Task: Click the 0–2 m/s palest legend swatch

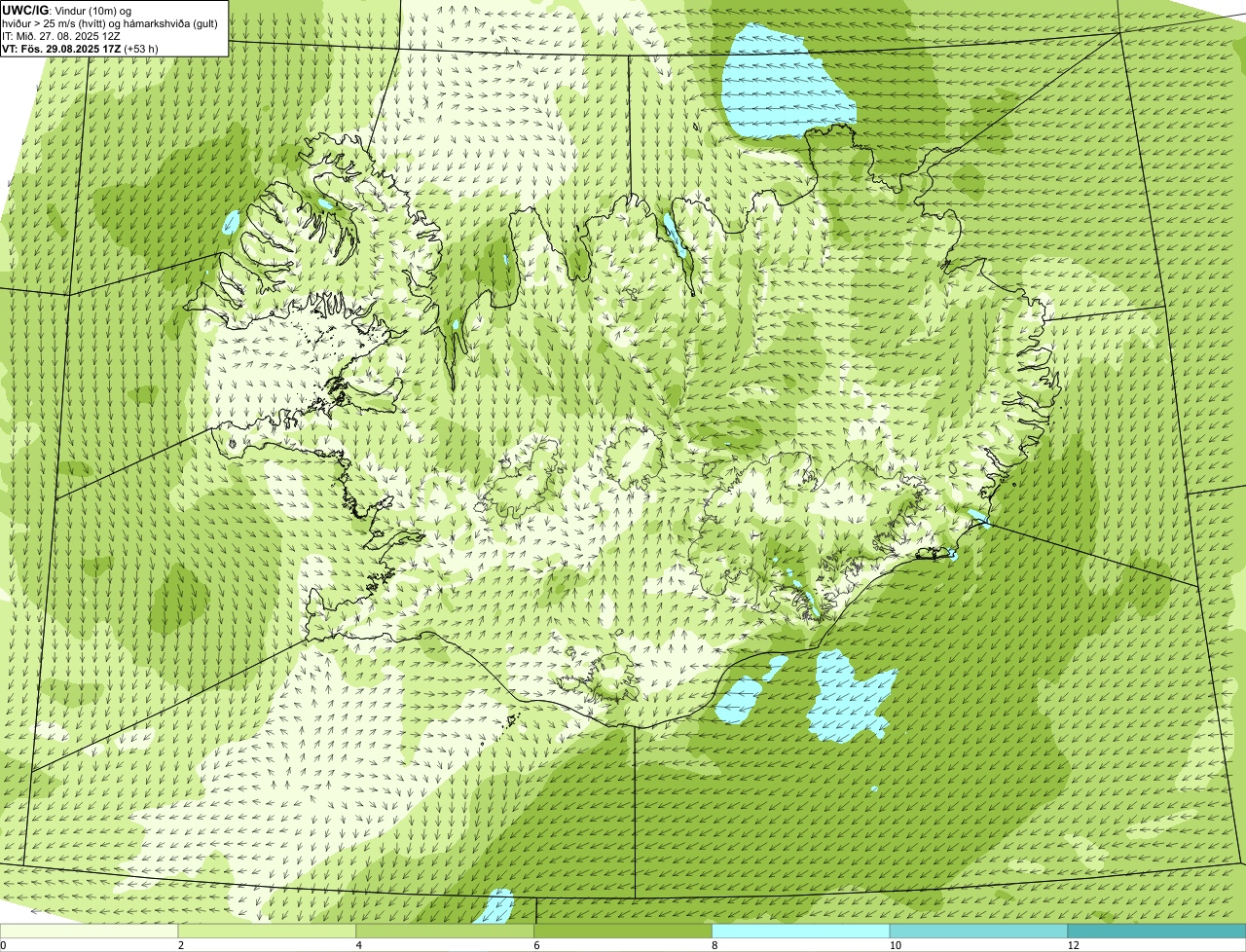Action: pos(90,931)
